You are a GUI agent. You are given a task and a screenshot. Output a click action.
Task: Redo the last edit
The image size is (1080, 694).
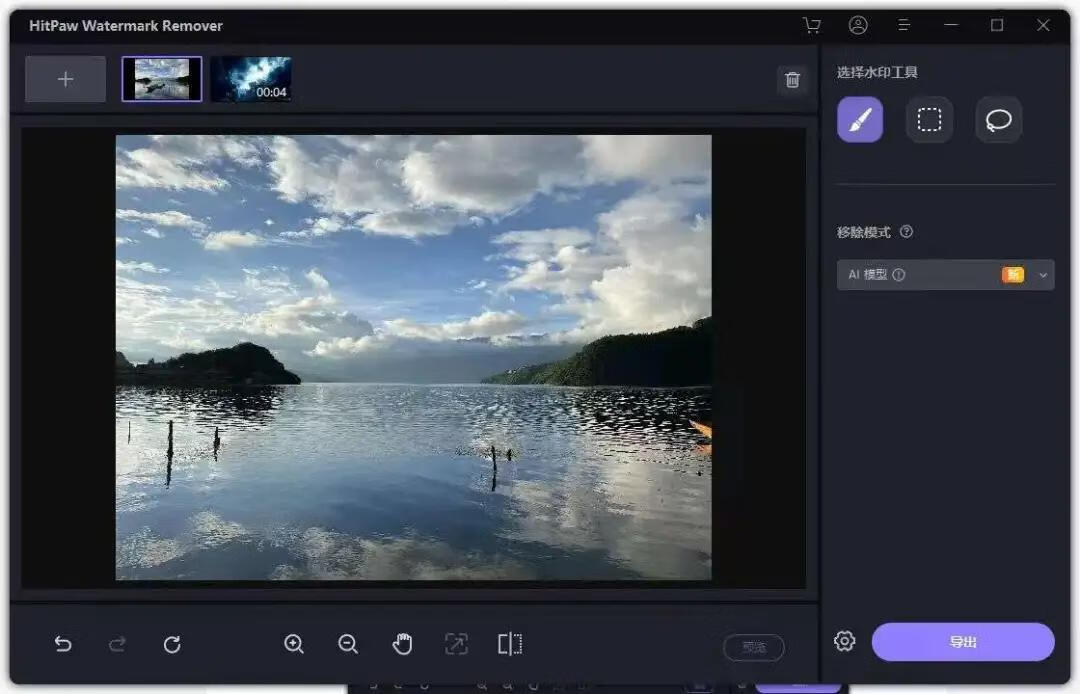coord(117,644)
